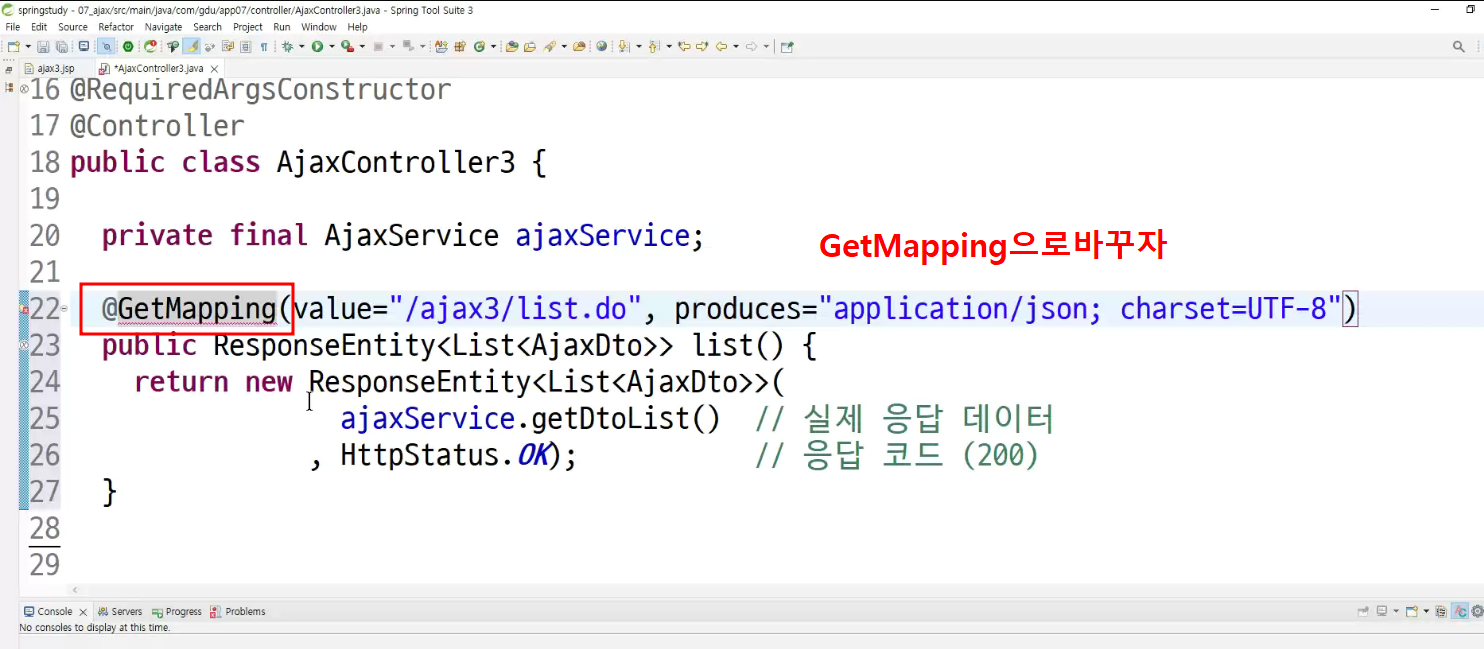This screenshot has width=1484, height=649.
Task: Click the Save icon in toolbar
Action: click(x=43, y=46)
